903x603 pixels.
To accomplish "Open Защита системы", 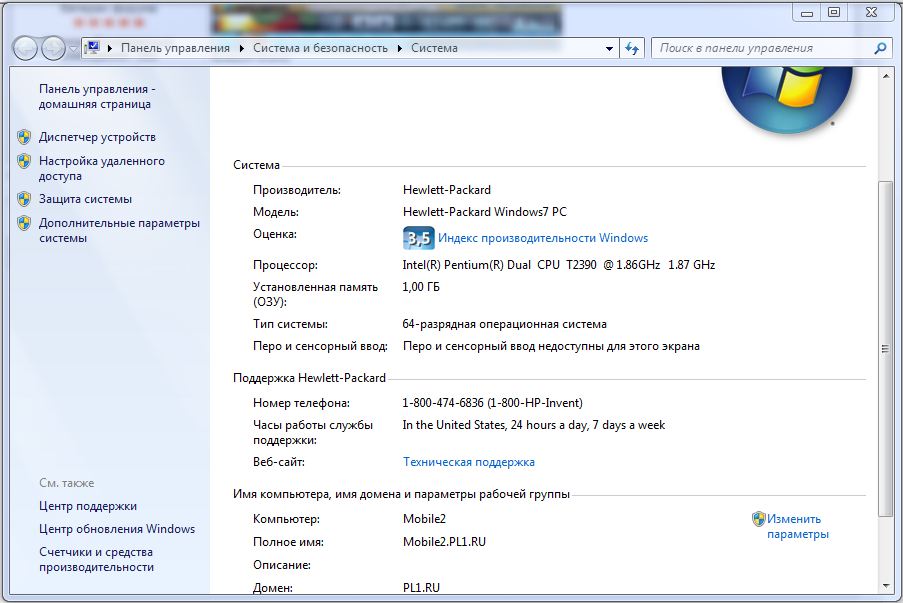I will pyautogui.click(x=85, y=199).
